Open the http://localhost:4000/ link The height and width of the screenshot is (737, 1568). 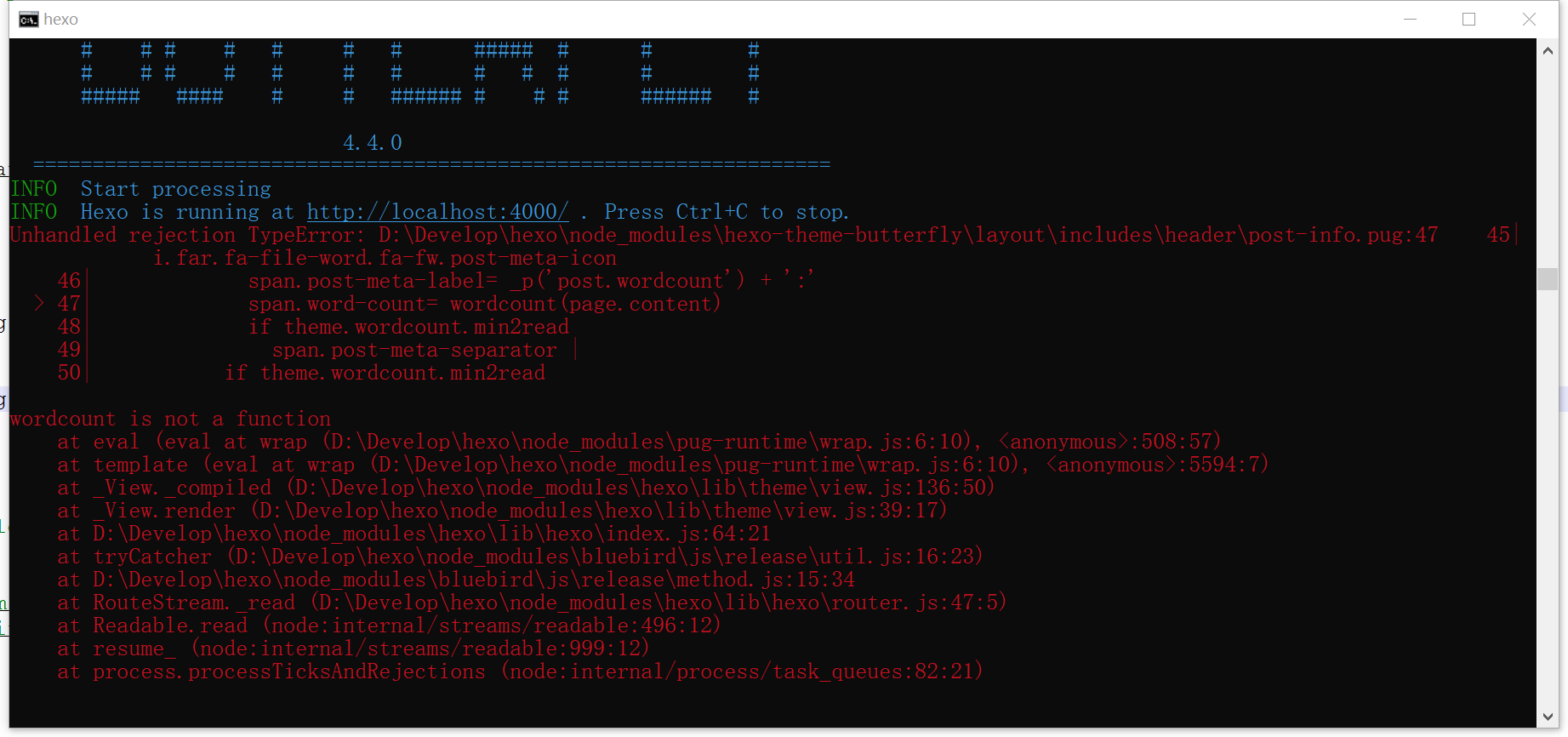point(437,212)
